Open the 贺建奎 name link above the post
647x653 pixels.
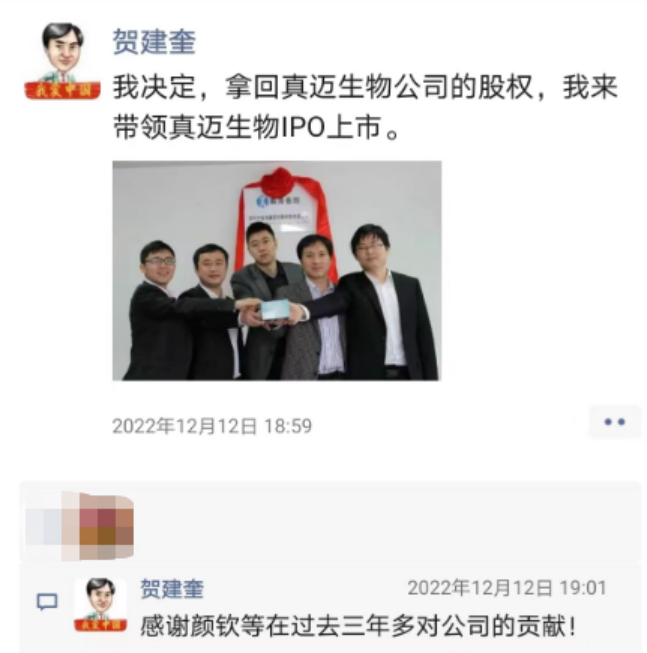click(154, 42)
